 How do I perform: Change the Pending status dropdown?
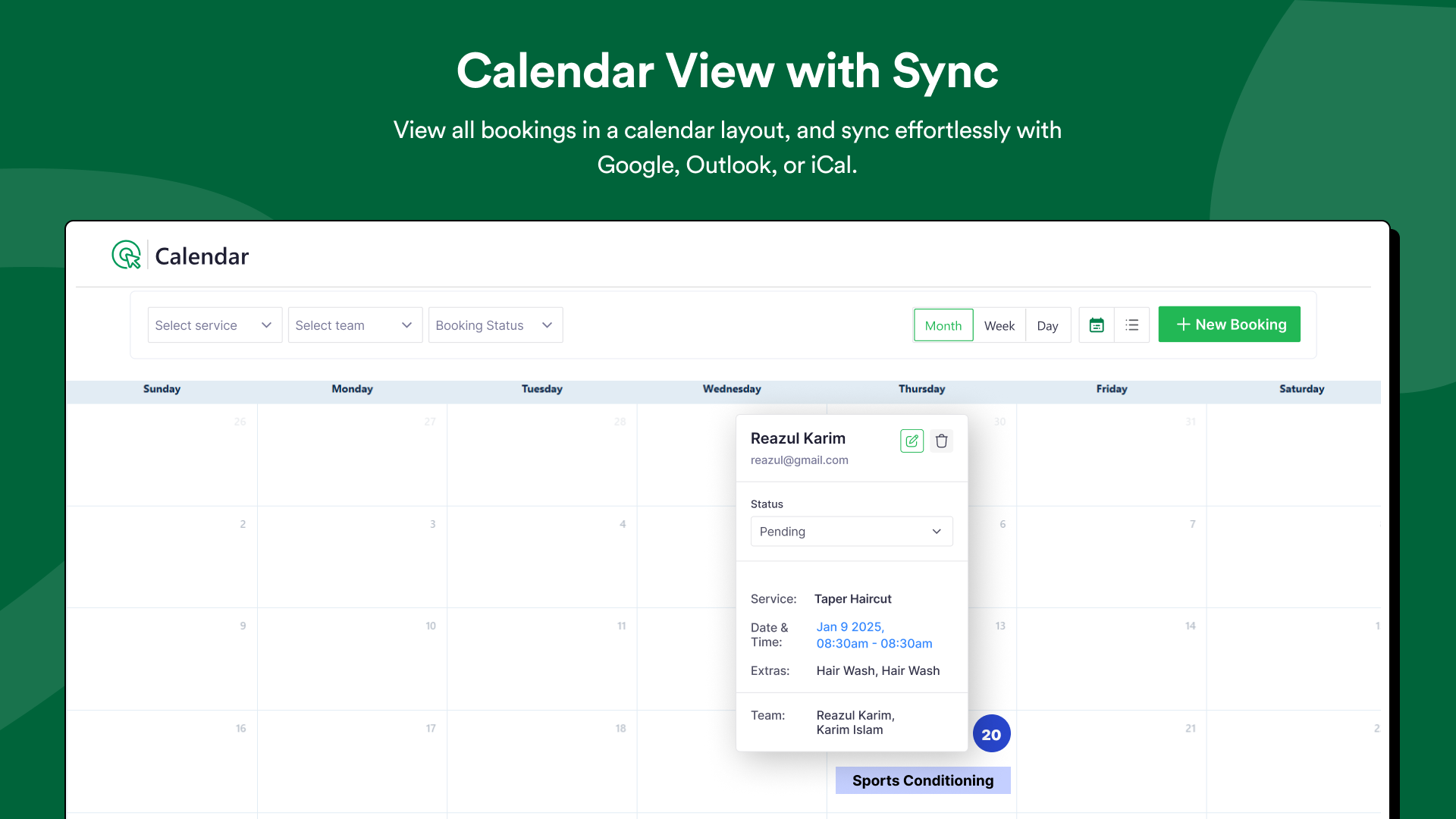(852, 532)
